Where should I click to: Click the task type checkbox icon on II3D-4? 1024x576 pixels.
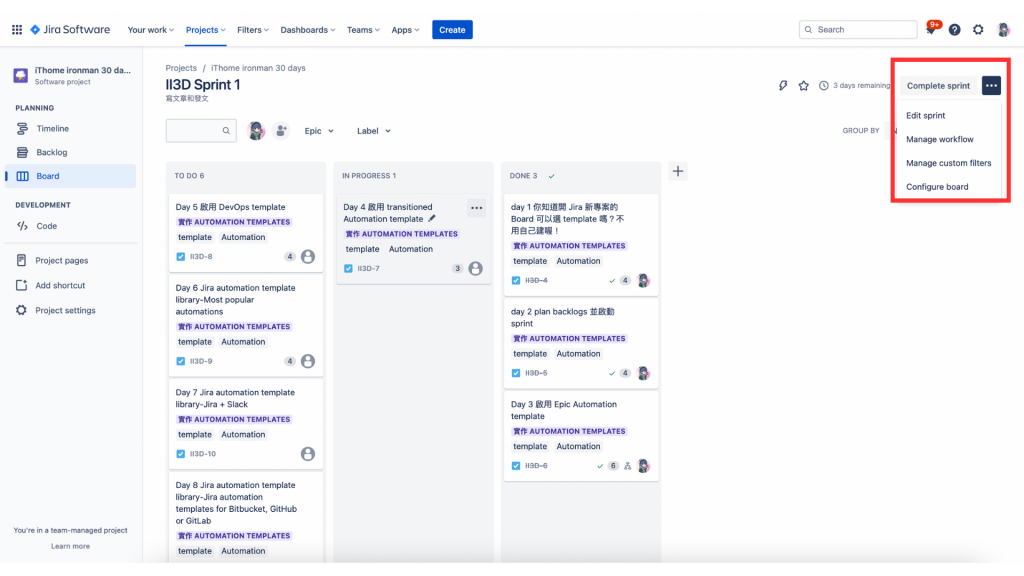516,280
